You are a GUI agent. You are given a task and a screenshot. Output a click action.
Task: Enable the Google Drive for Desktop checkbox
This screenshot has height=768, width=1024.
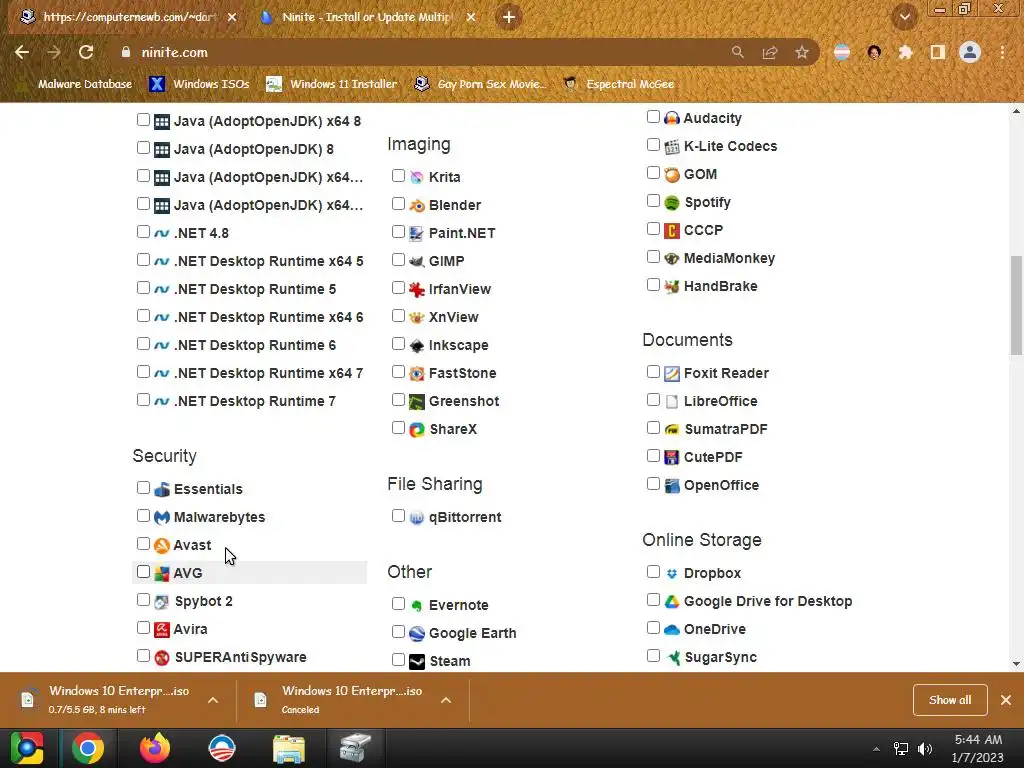(x=653, y=600)
